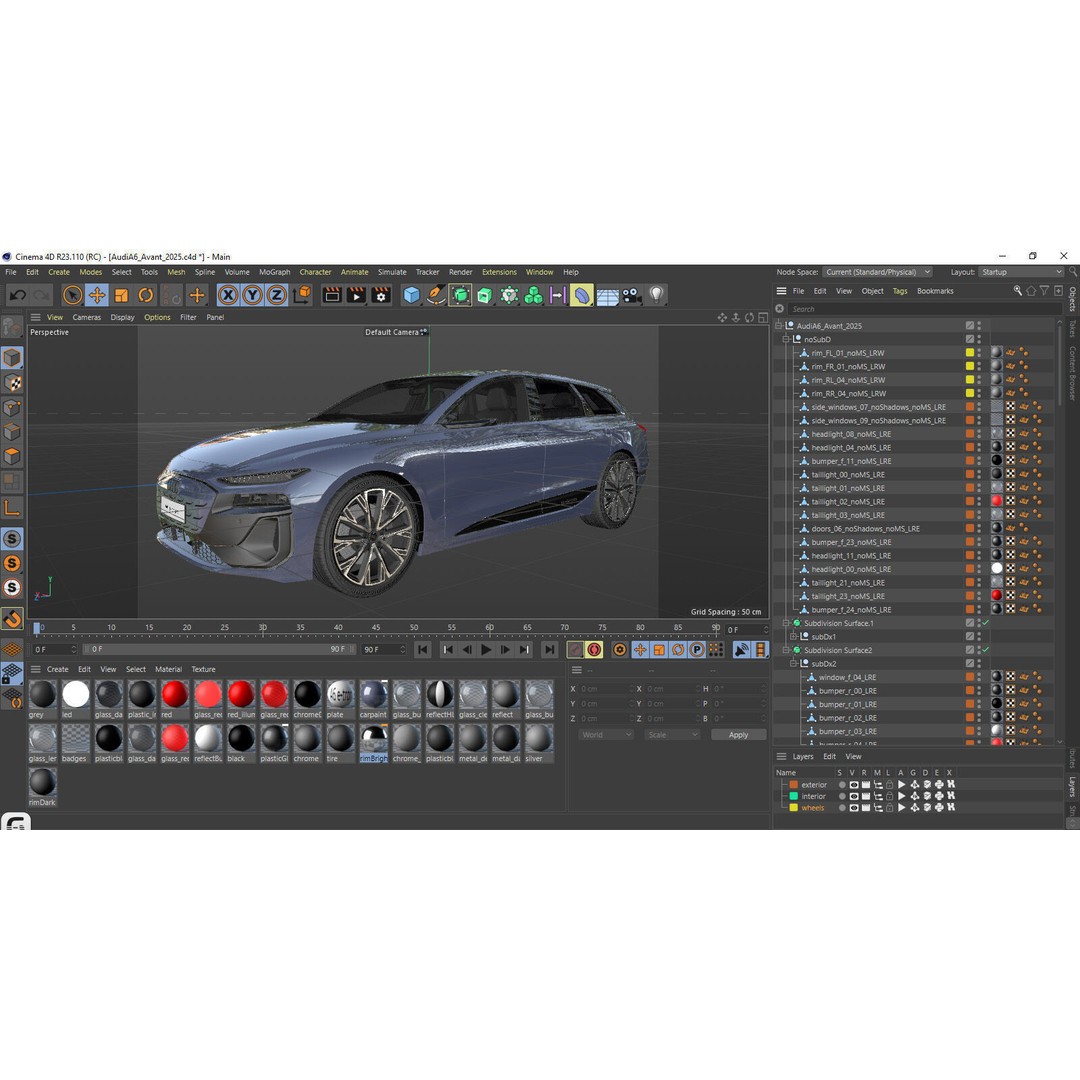Open Object Manager Tags menu
1080x1080 pixels.
click(x=900, y=291)
